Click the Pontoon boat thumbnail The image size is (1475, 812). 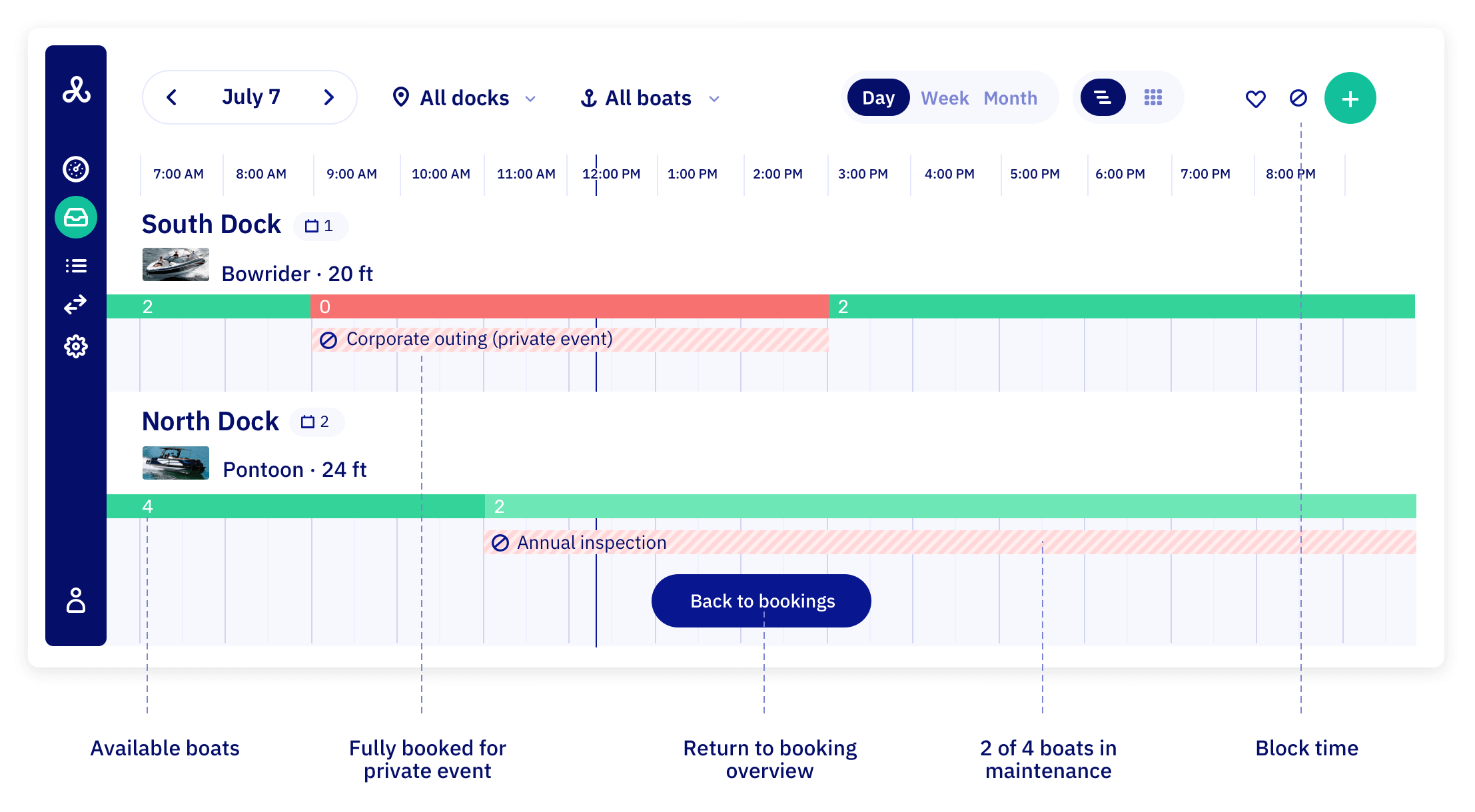175,462
